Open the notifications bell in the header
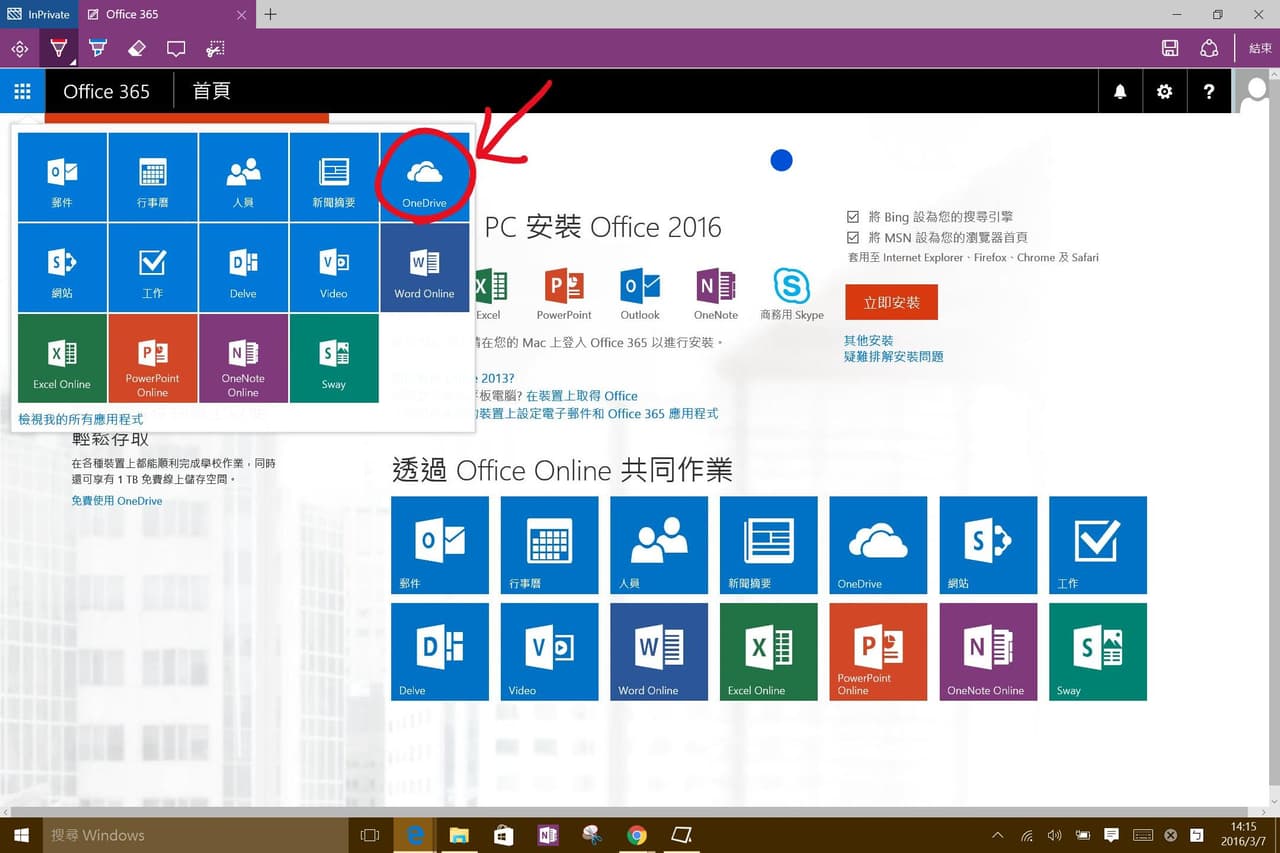 coord(1120,91)
